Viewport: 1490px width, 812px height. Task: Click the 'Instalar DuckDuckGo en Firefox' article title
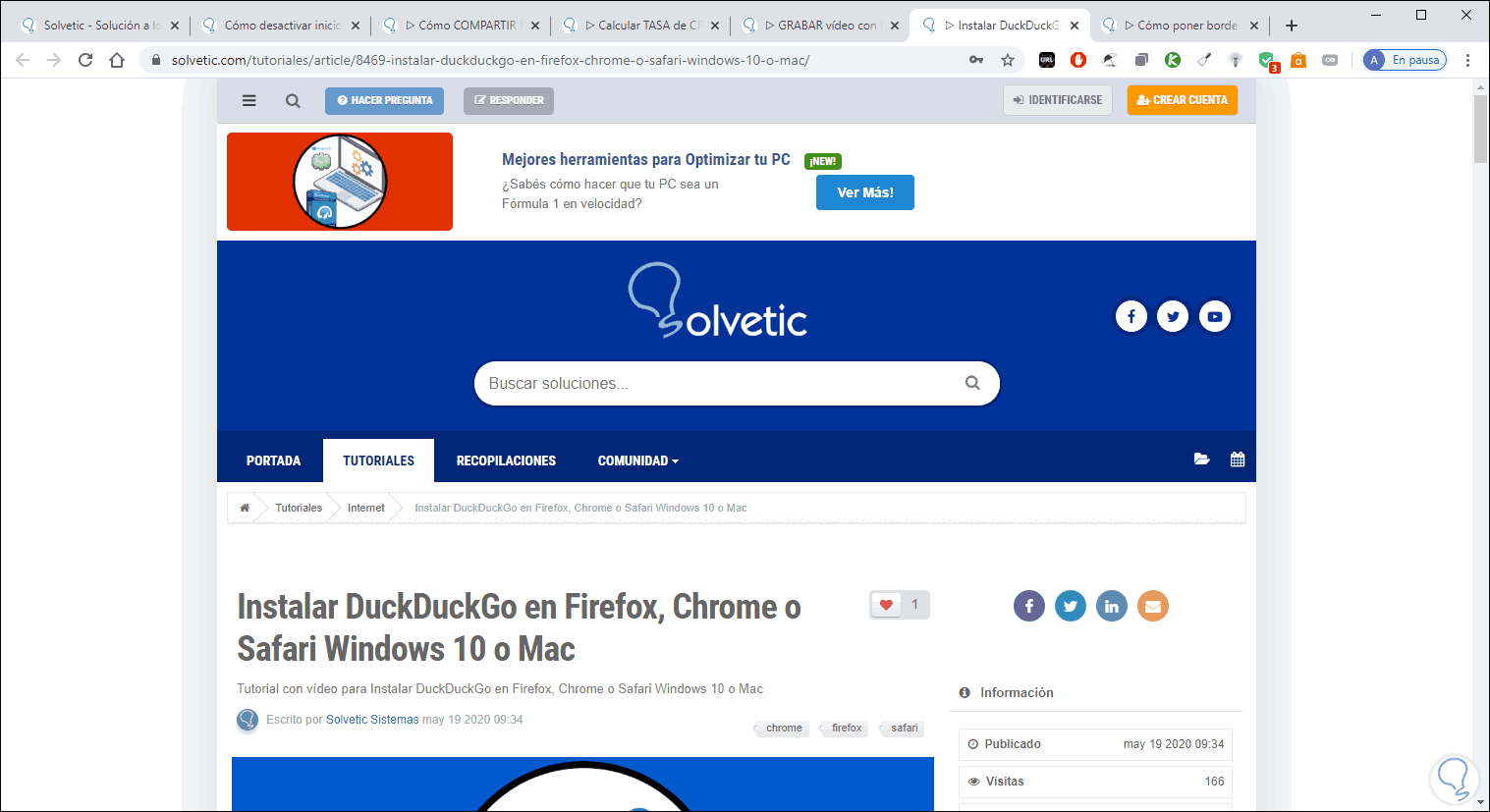pos(519,627)
